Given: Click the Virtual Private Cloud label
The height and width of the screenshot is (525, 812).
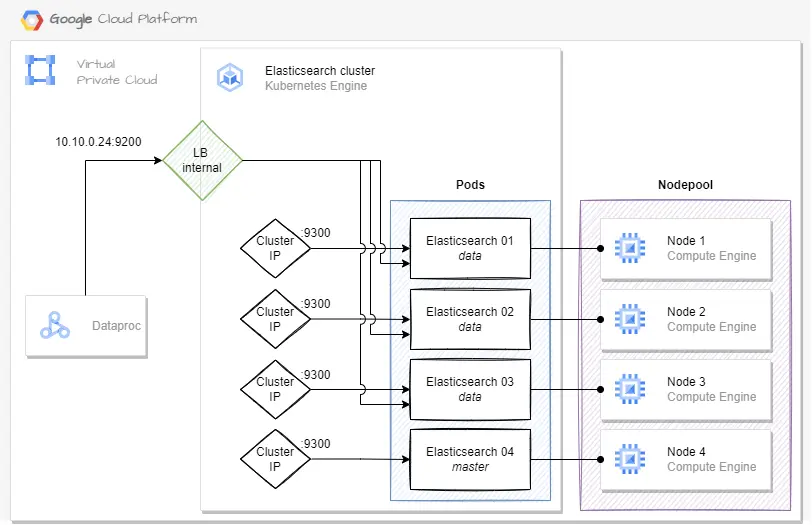Looking at the screenshot, I should [117, 72].
